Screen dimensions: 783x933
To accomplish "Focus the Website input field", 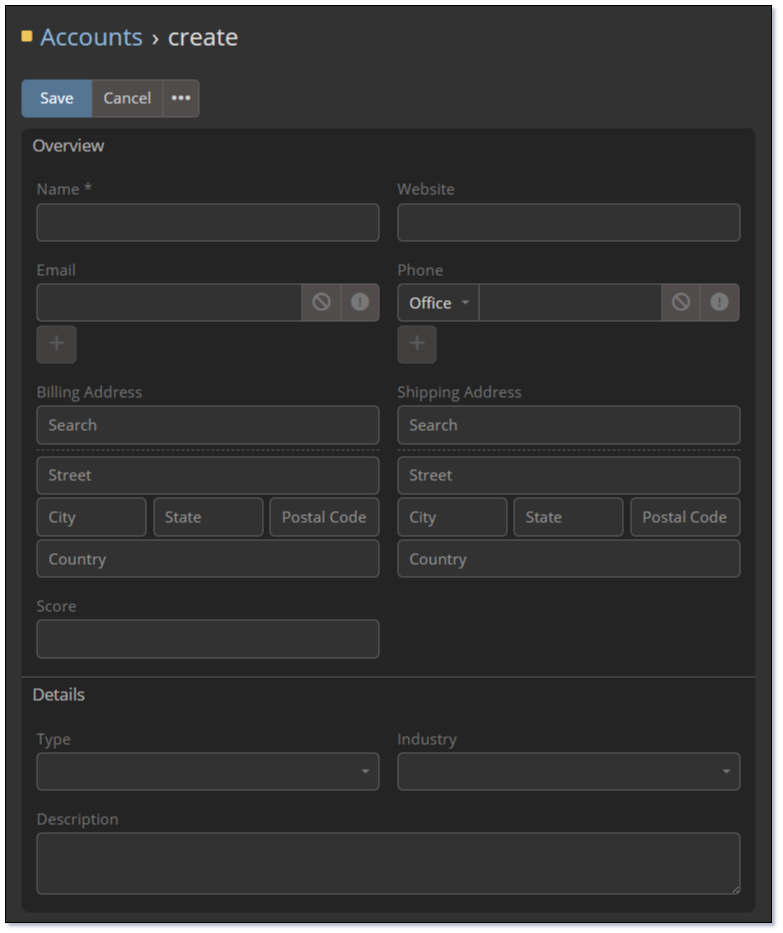I will [x=568, y=223].
